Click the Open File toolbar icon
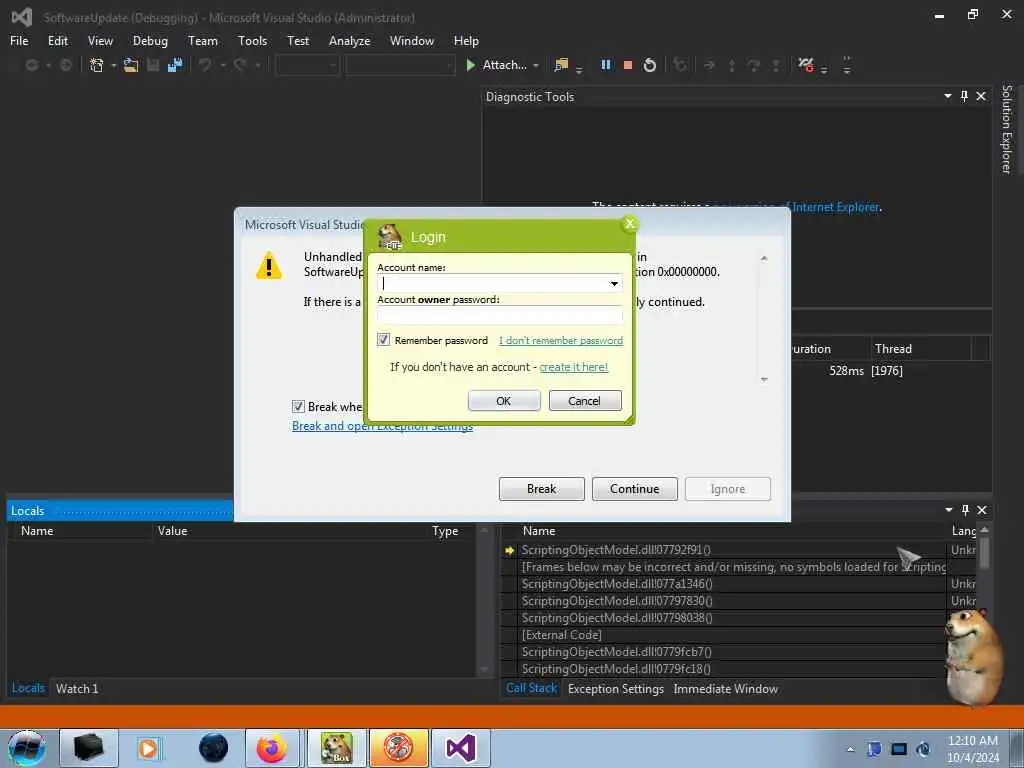Viewport: 1024px width, 768px height. tap(131, 65)
